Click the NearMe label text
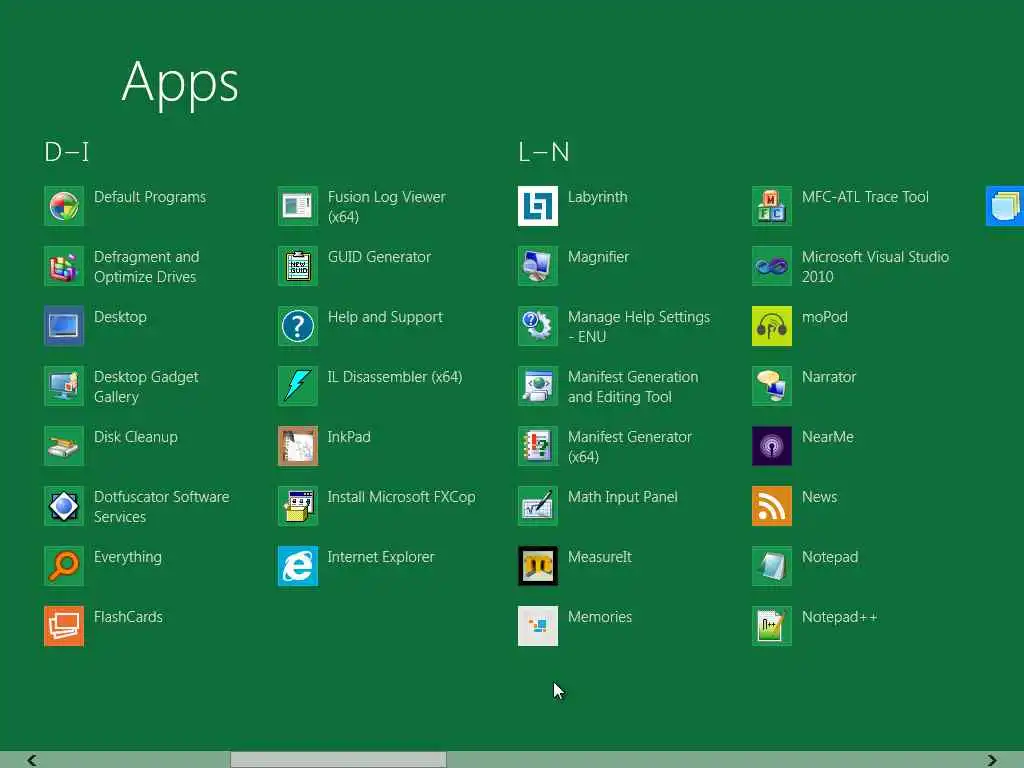 tap(827, 437)
